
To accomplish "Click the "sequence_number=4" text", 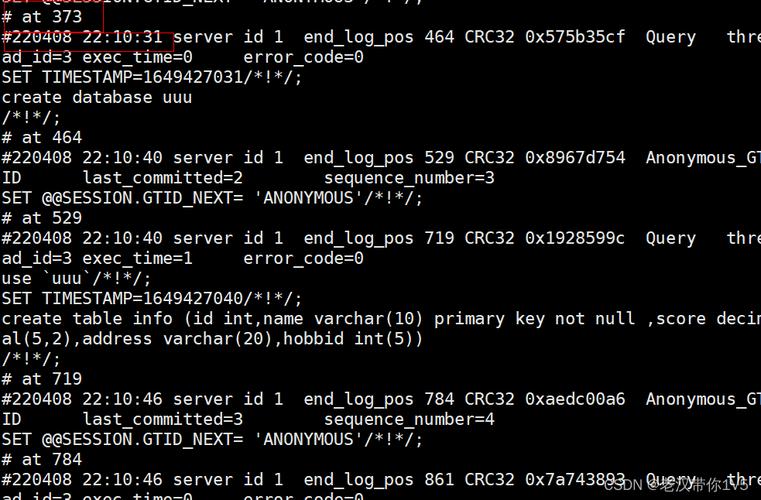I will (409, 419).
